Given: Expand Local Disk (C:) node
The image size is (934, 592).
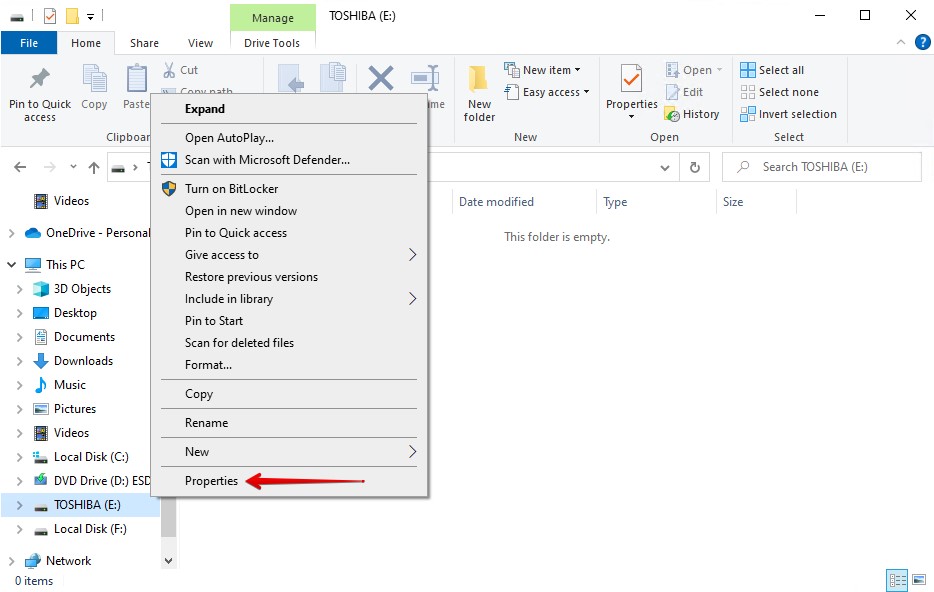Looking at the screenshot, I should tap(20, 457).
